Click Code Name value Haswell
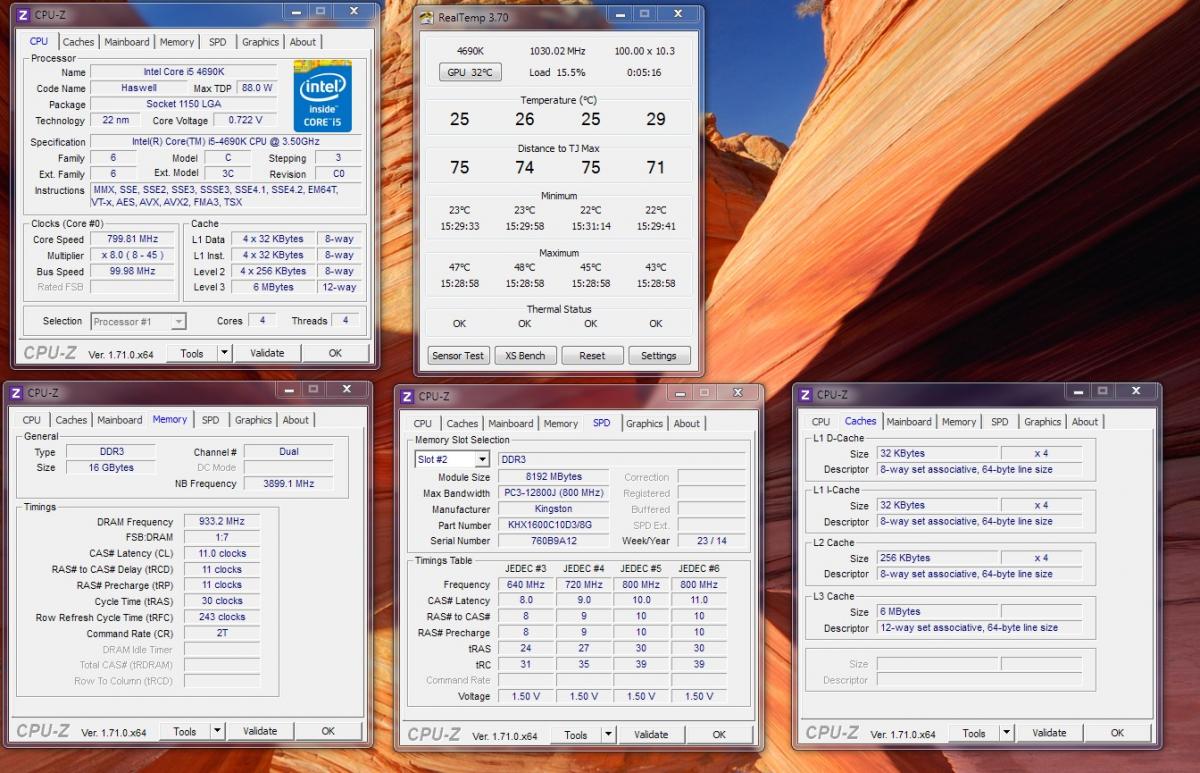The width and height of the screenshot is (1200, 773). [x=136, y=88]
